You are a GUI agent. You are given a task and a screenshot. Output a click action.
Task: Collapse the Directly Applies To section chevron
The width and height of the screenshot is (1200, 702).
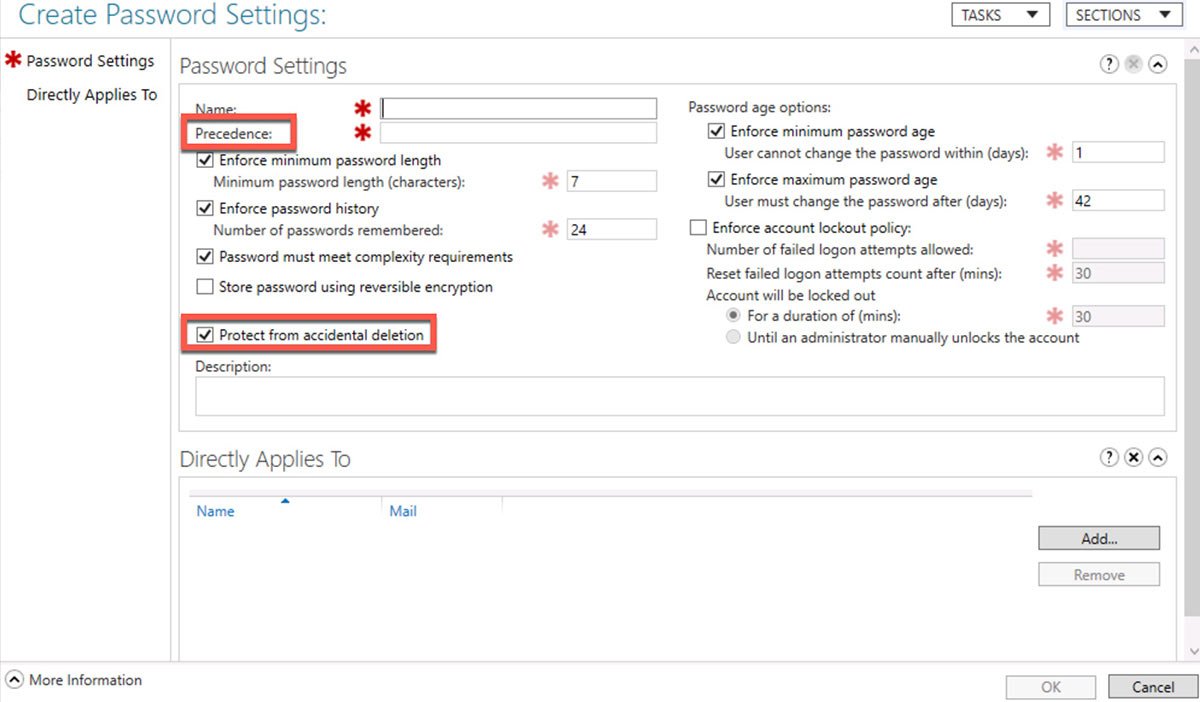tap(1157, 457)
